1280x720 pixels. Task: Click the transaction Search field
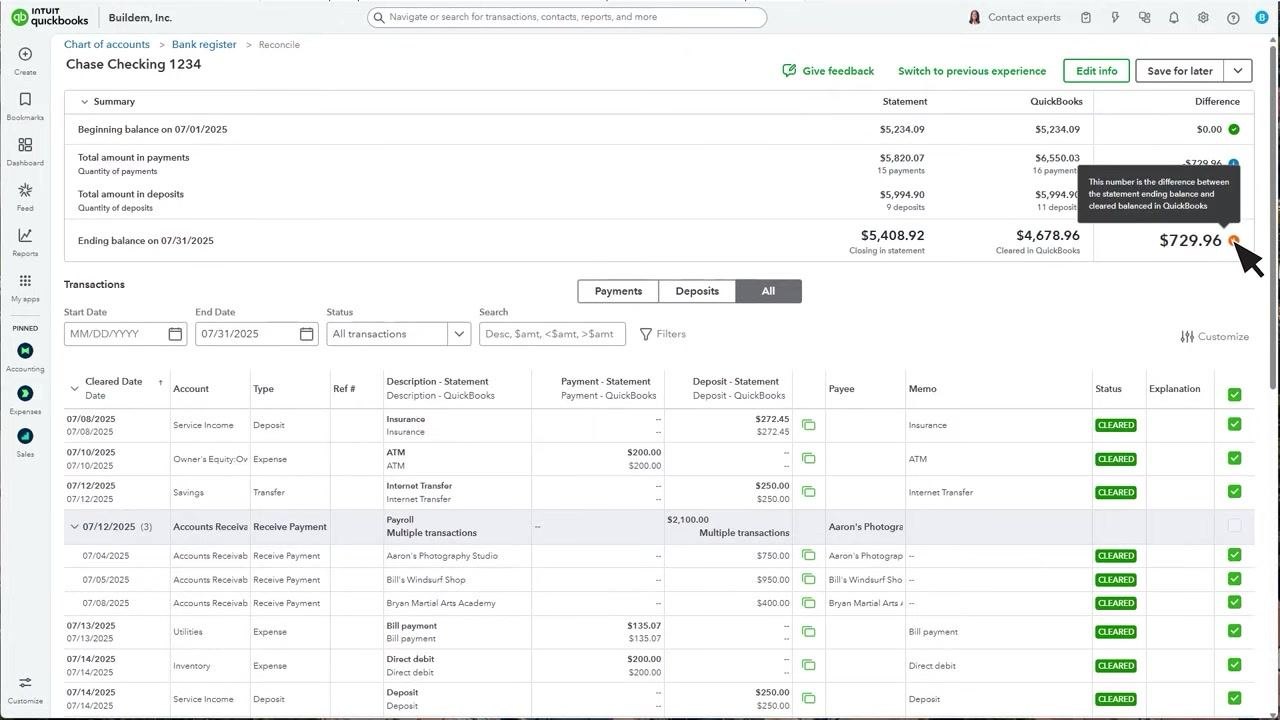click(x=553, y=334)
